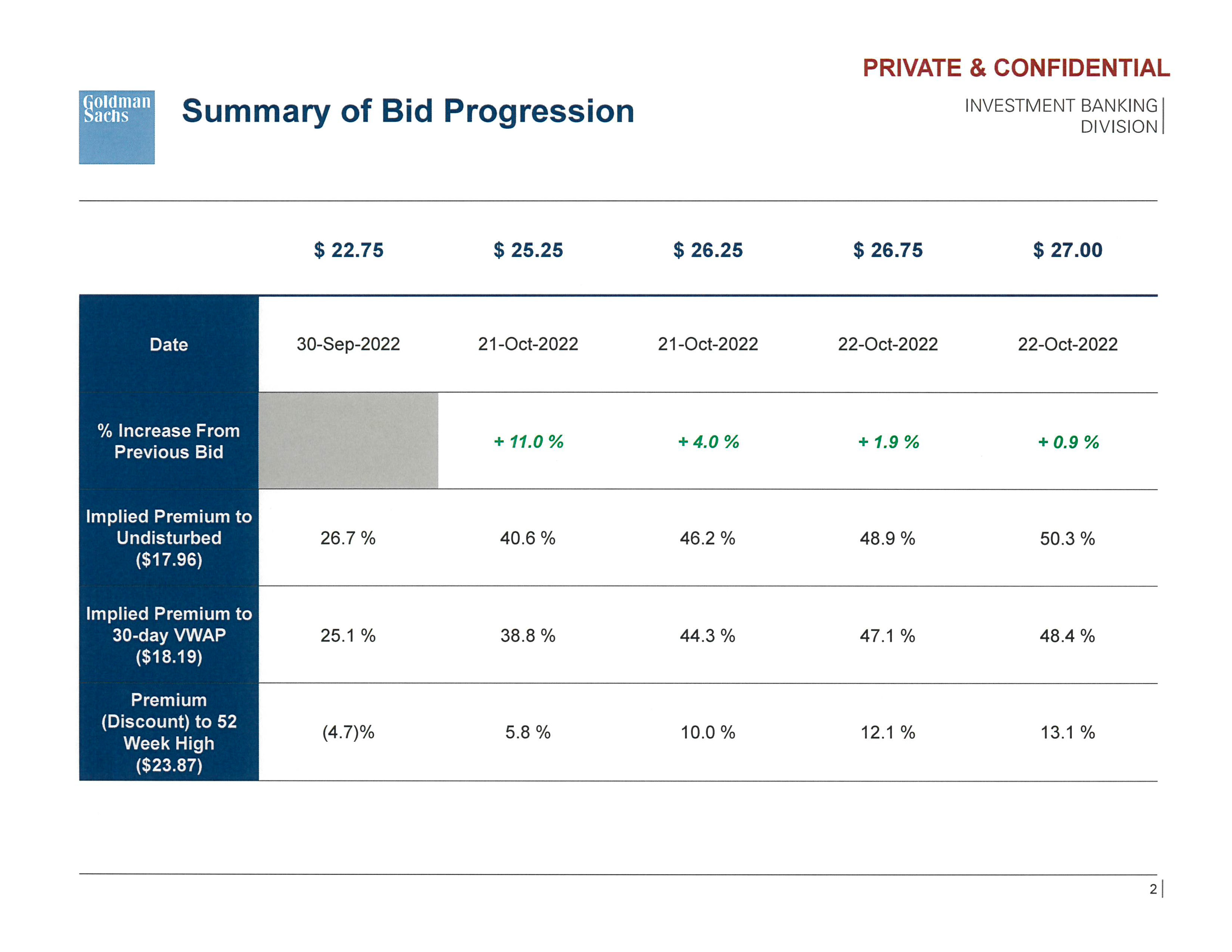Click the 50.3 % premium cell
Image resolution: width=1232 pixels, height=952 pixels.
coord(1067,539)
